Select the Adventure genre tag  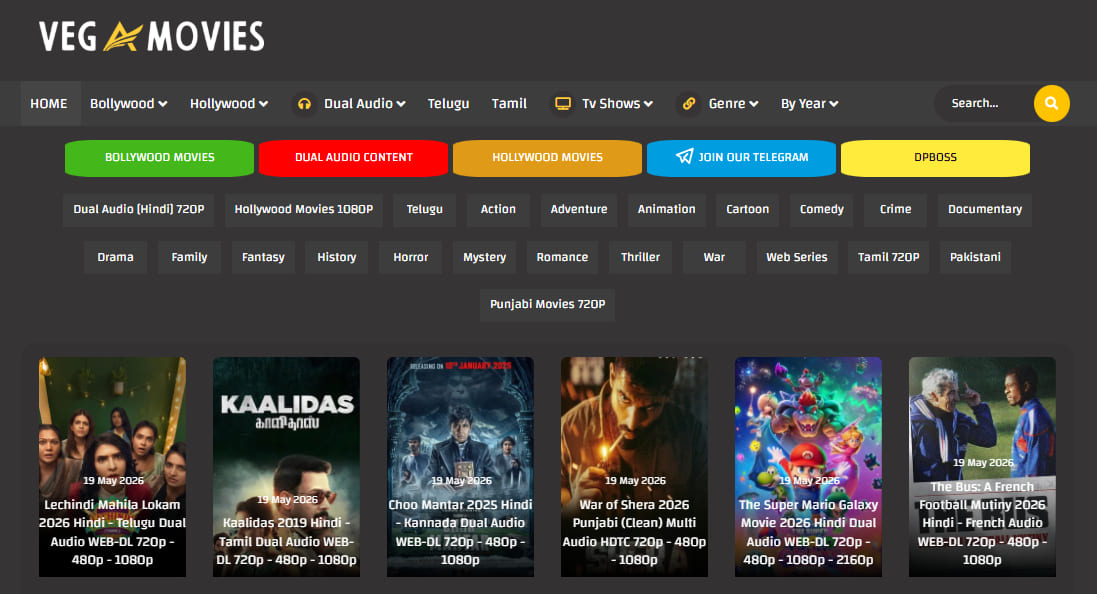579,210
